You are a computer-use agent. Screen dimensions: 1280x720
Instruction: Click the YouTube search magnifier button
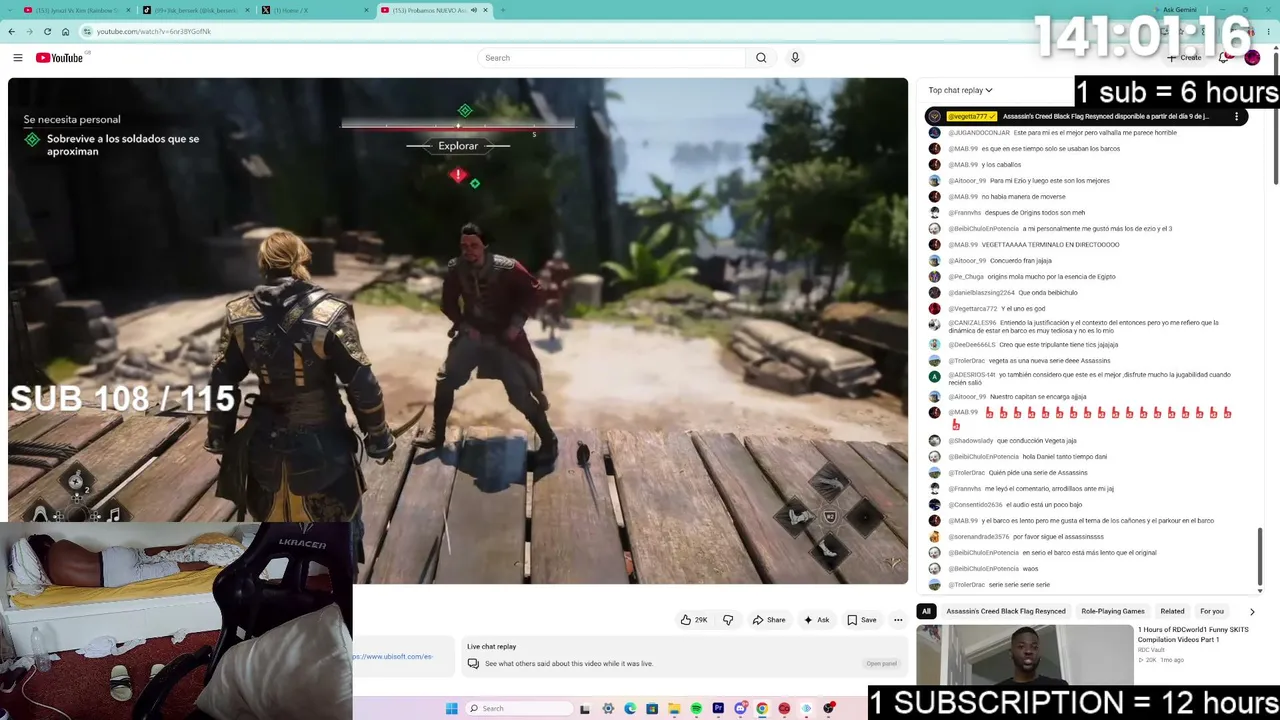pos(761,58)
